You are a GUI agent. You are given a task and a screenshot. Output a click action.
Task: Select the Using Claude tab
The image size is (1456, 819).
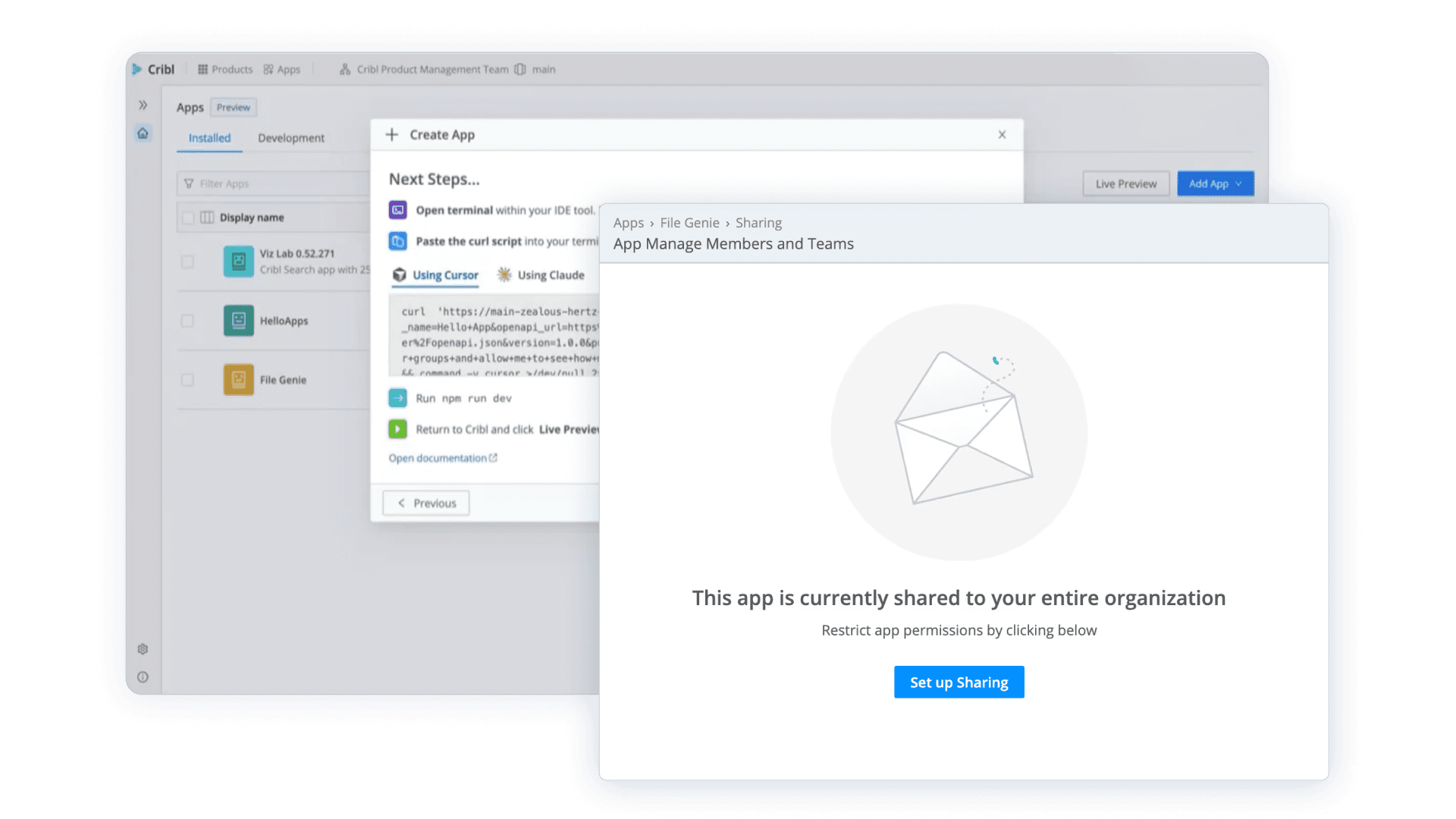coord(541,275)
